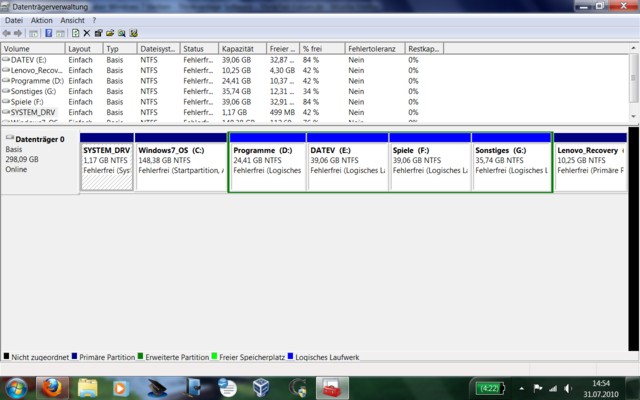Open Windows Explorer from taskbar
Viewport: 640px width, 400px height.
[87, 388]
